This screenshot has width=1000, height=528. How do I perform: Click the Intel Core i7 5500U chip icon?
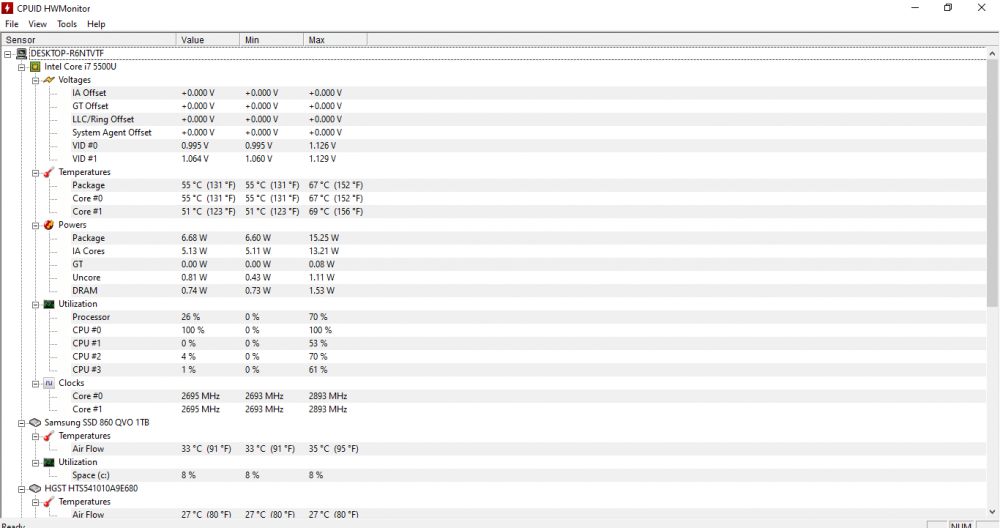pos(35,66)
